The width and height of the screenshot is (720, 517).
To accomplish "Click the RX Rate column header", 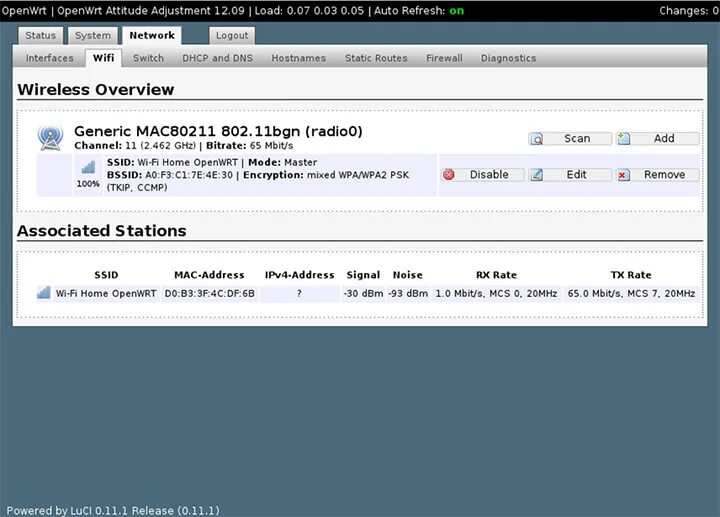I will [x=496, y=275].
